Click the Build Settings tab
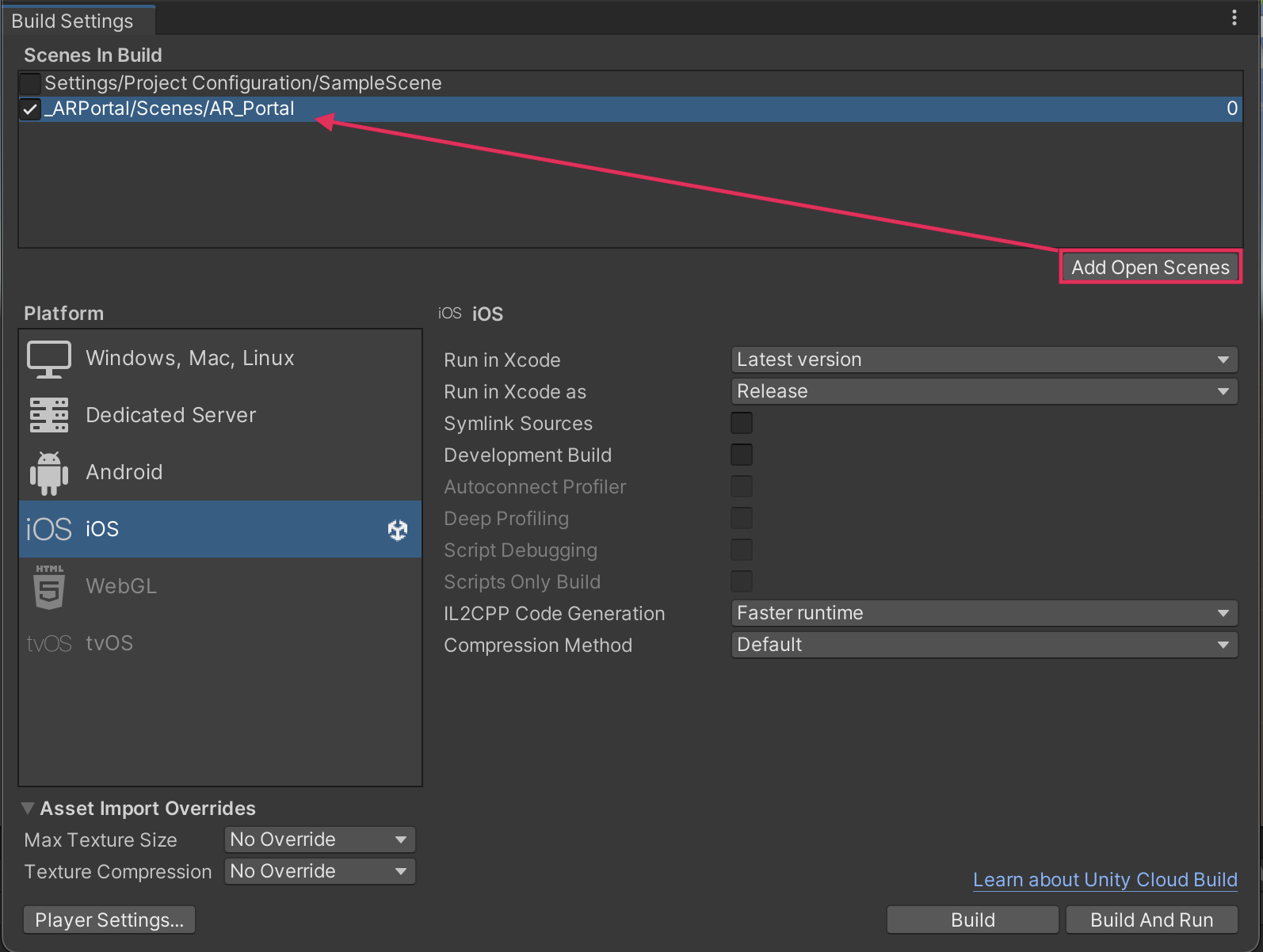Image resolution: width=1263 pixels, height=952 pixels. click(x=73, y=21)
